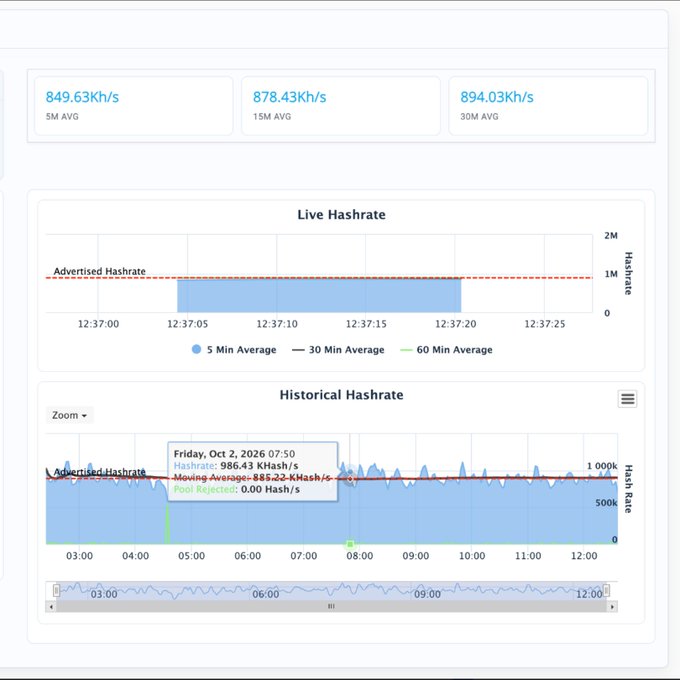
Task: Click the 2M axis label in Live chart
Action: [x=611, y=235]
